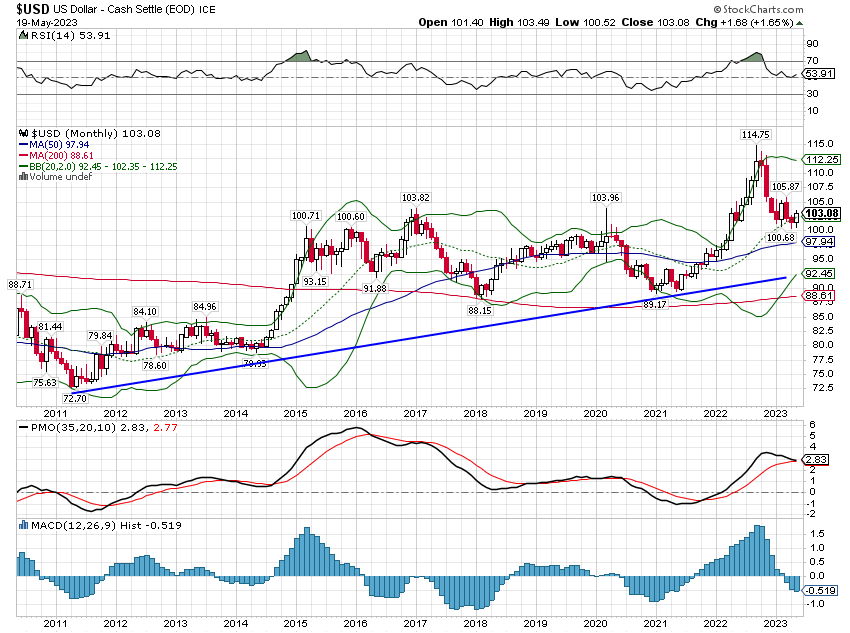Click the boxed 53.91 RSI axis label
This screenshot has width=850, height=633.
coord(819,73)
